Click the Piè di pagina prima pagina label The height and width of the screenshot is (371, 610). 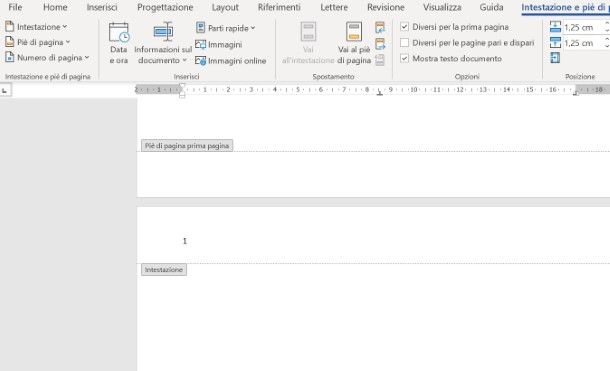pos(187,146)
